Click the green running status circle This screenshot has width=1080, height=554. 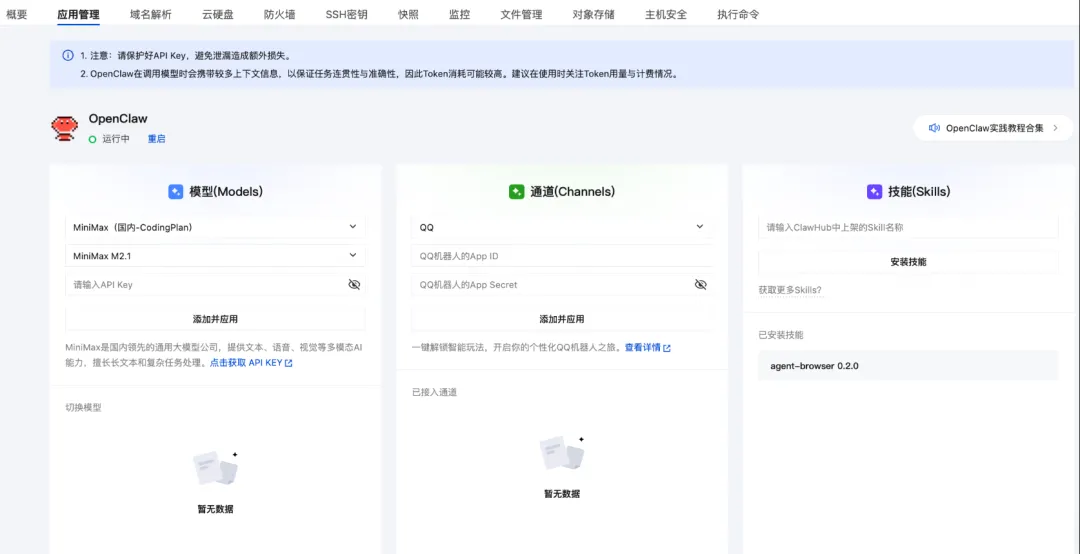click(92, 139)
